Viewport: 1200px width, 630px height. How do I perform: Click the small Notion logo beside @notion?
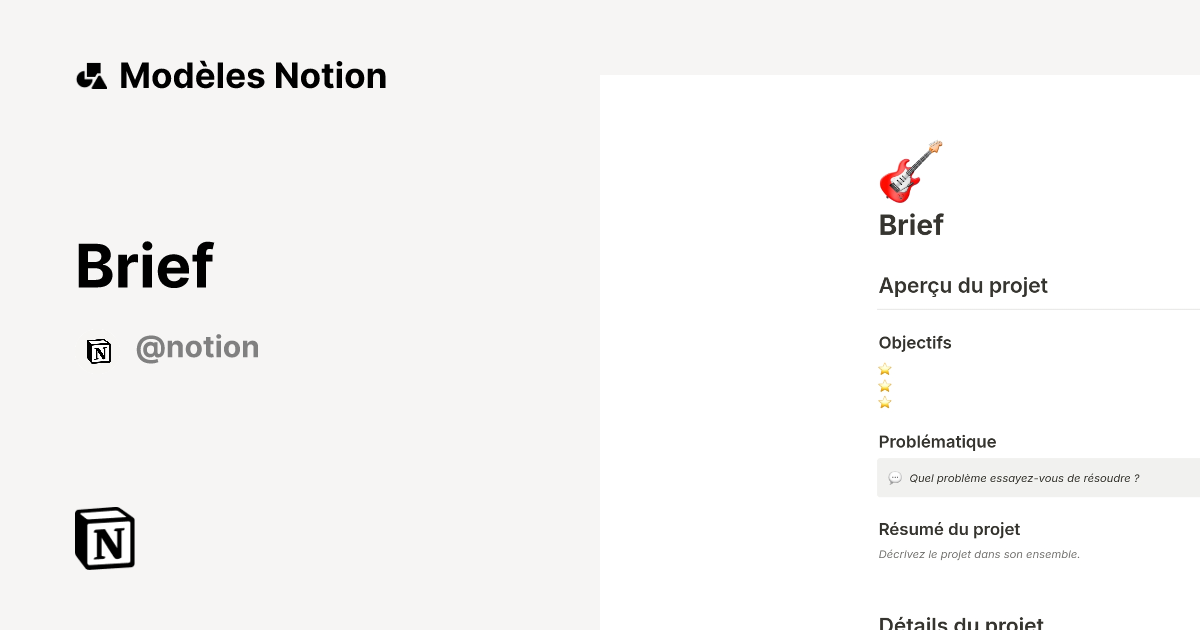coord(99,351)
